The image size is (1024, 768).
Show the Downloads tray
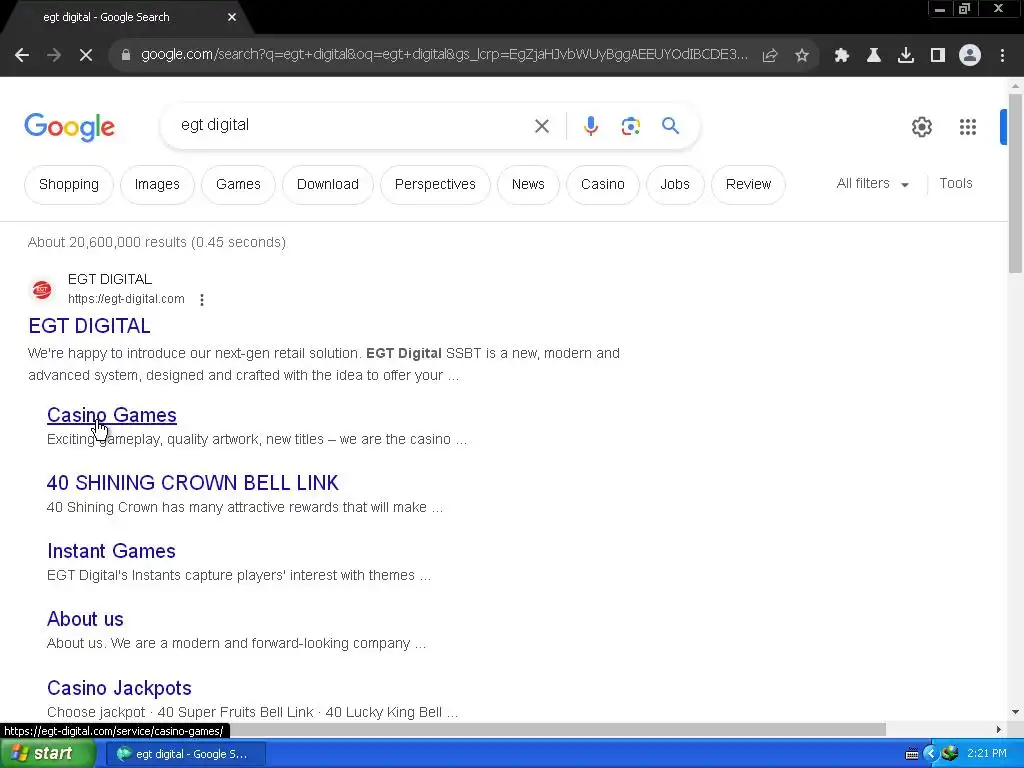point(905,56)
